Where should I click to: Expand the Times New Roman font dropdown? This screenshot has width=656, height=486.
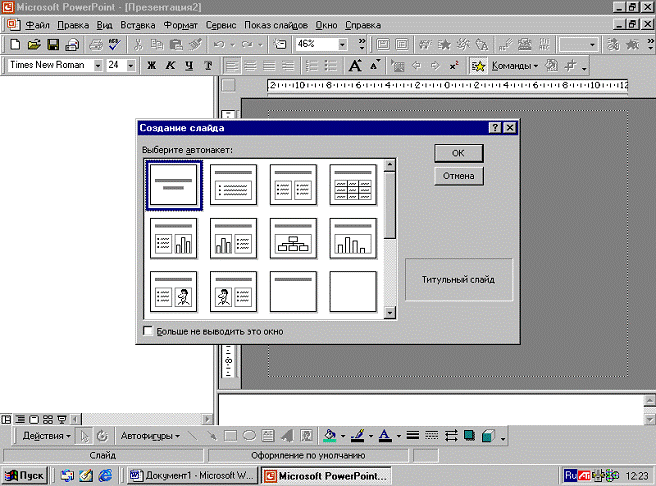click(x=98, y=66)
